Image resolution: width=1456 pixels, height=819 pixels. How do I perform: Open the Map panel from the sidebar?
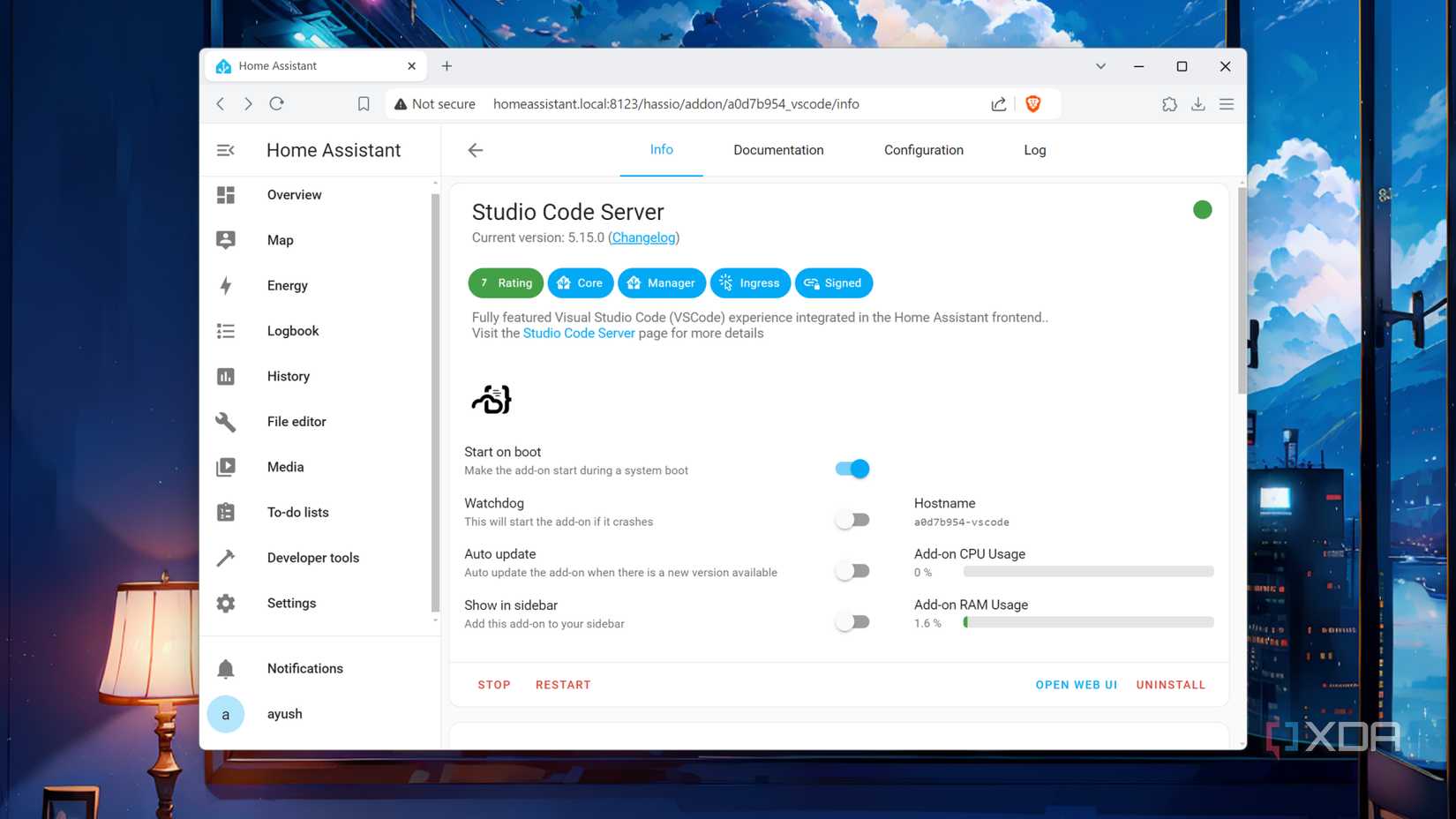[x=280, y=239]
